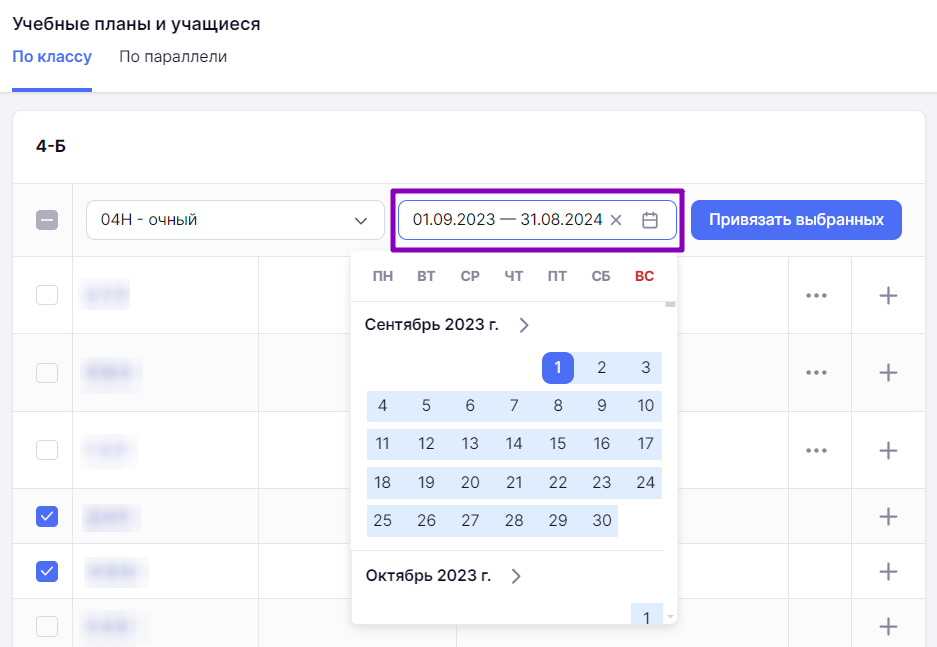Screen dimensions: 937x647
Task: Switch to the 'По классу' tab
Action: coord(52,57)
